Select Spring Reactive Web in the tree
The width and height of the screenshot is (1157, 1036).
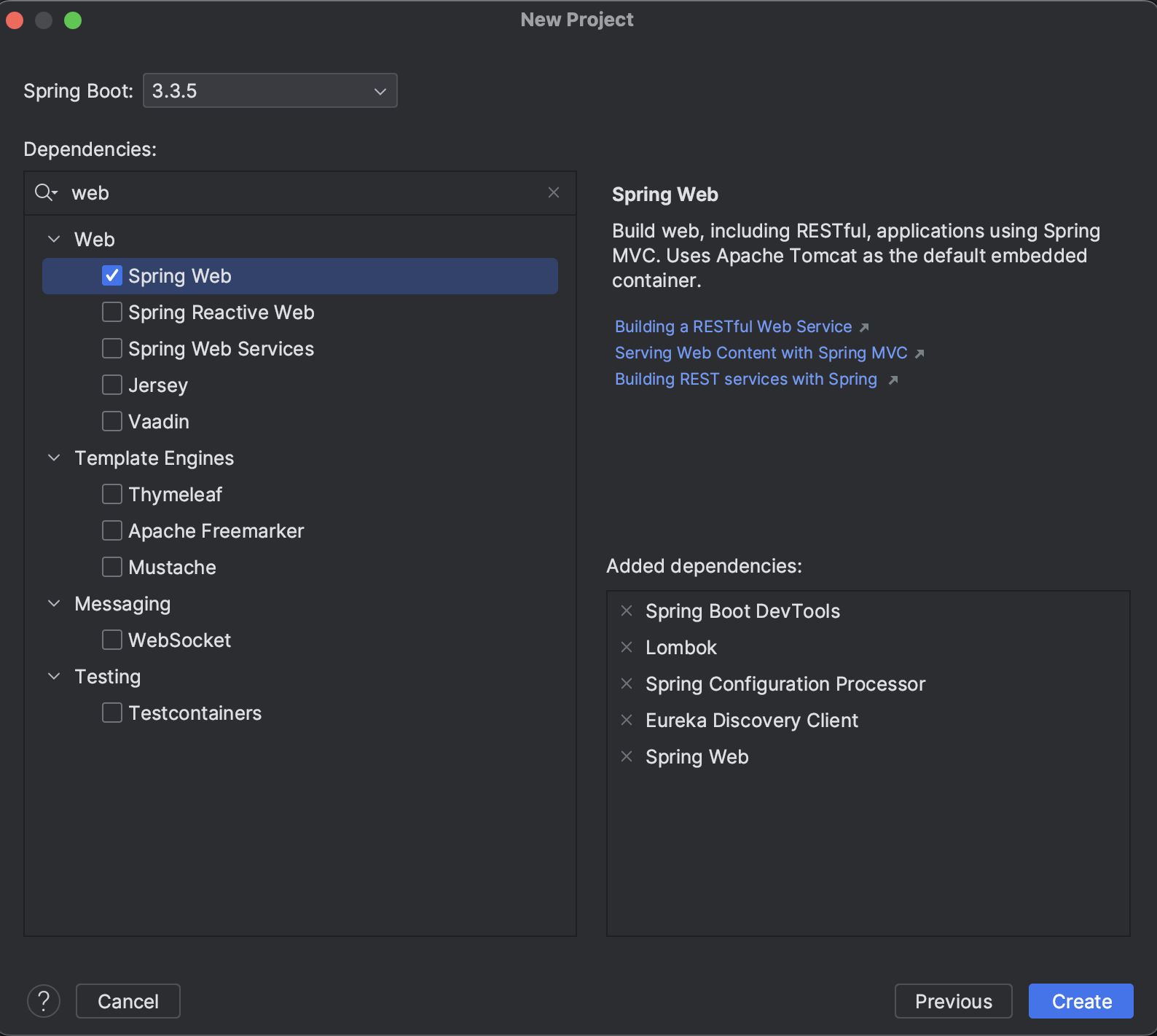pyautogui.click(x=221, y=312)
